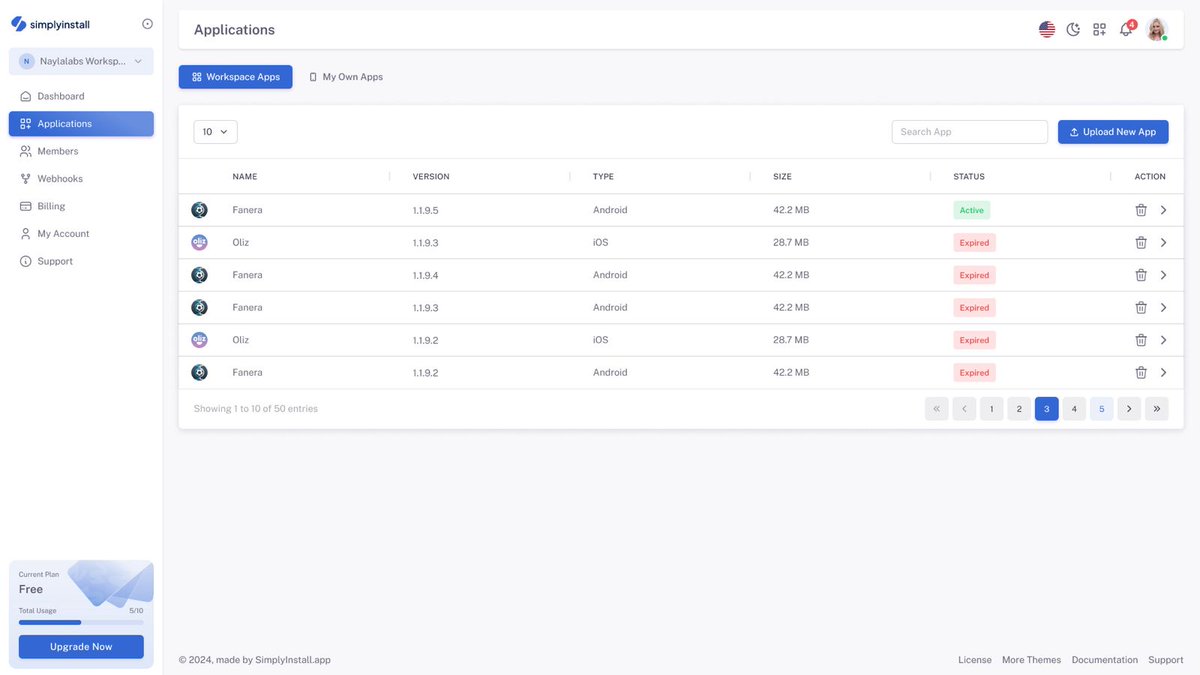Open Members page
Screen dimensions: 1200x675
pos(81,151)
